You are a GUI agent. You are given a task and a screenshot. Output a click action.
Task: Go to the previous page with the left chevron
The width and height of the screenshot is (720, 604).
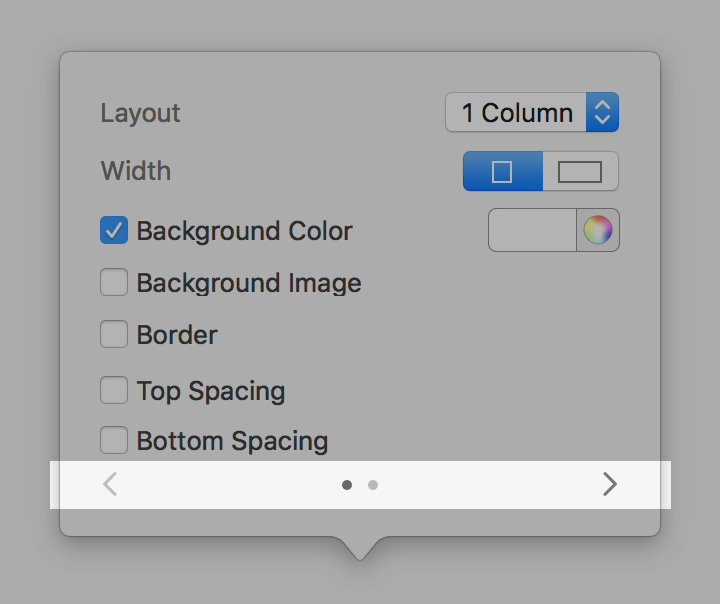click(110, 485)
